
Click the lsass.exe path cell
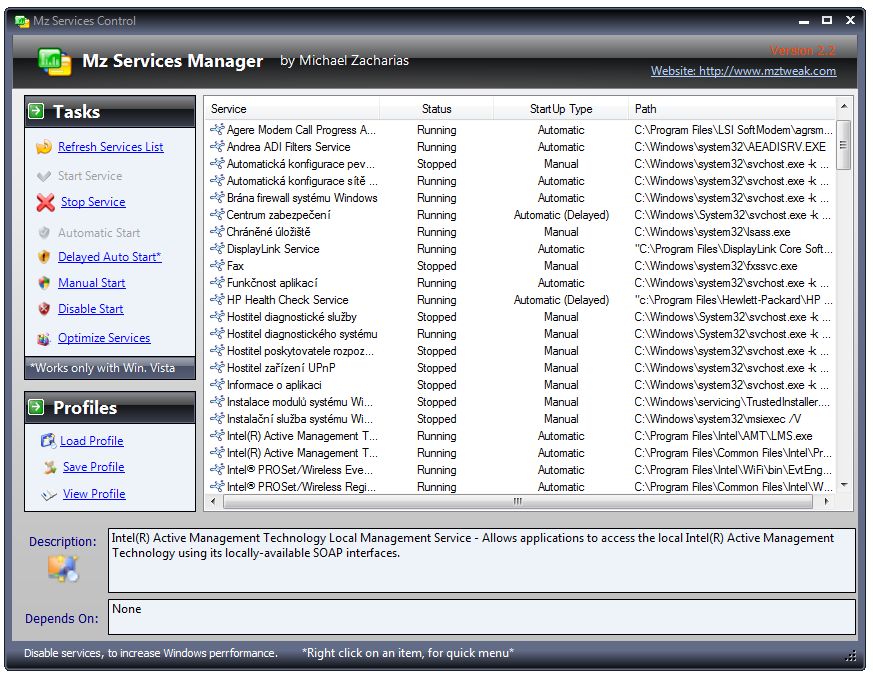pyautogui.click(x=712, y=232)
